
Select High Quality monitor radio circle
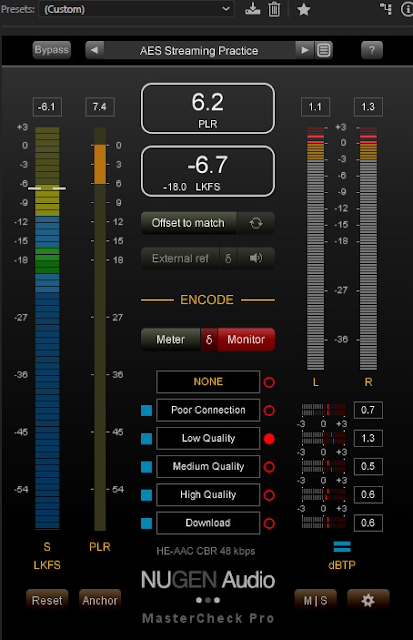[269, 495]
